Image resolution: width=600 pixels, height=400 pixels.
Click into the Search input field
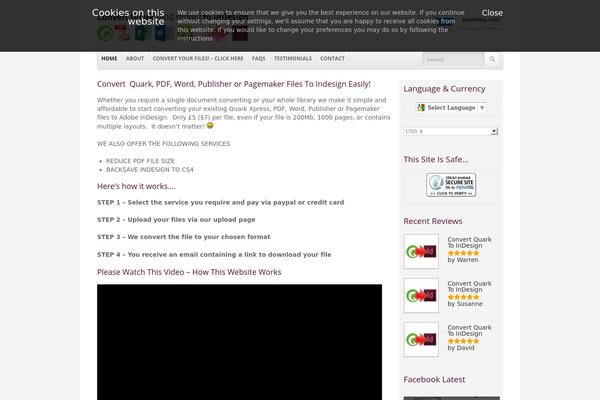pyautogui.click(x=453, y=59)
